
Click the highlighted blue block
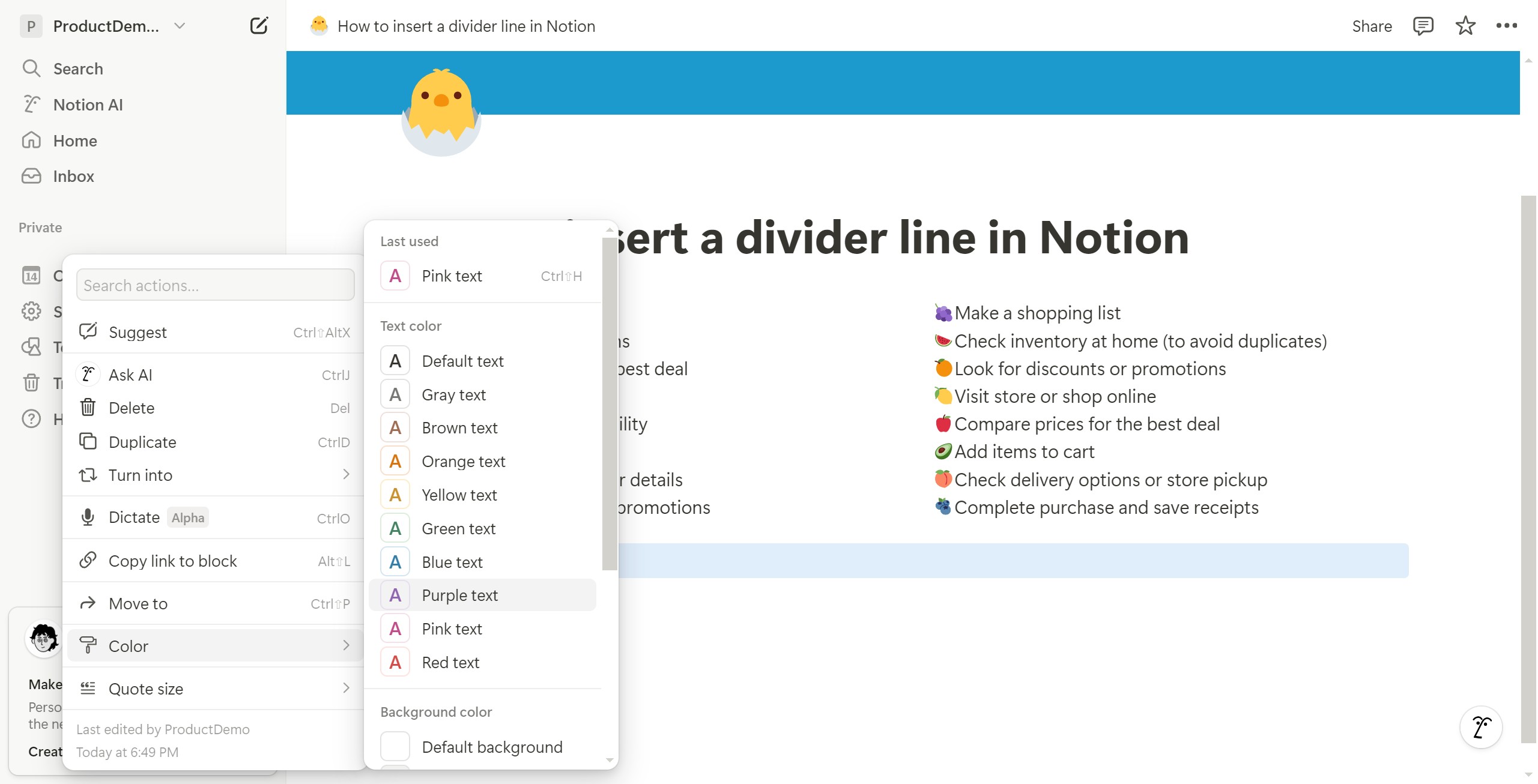1013,561
